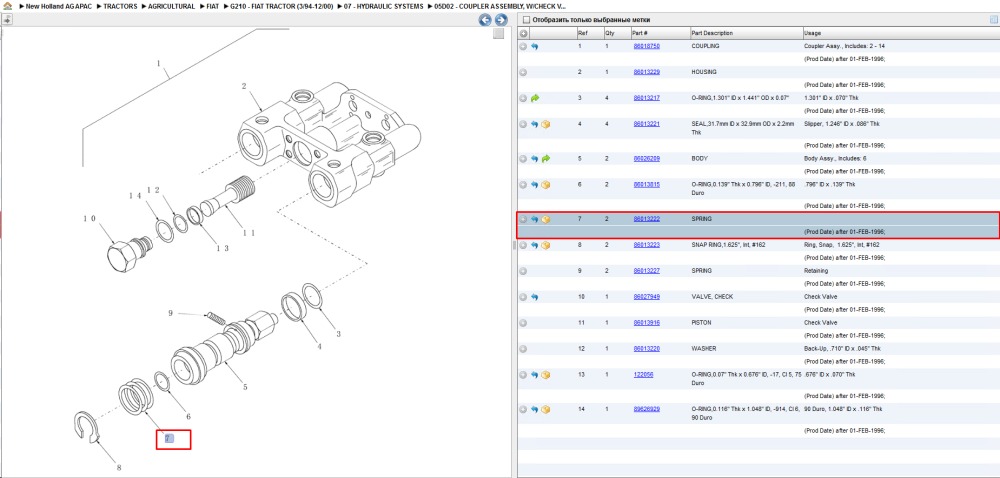
Task: Select callout 5 label in diagram
Action: pos(245,387)
